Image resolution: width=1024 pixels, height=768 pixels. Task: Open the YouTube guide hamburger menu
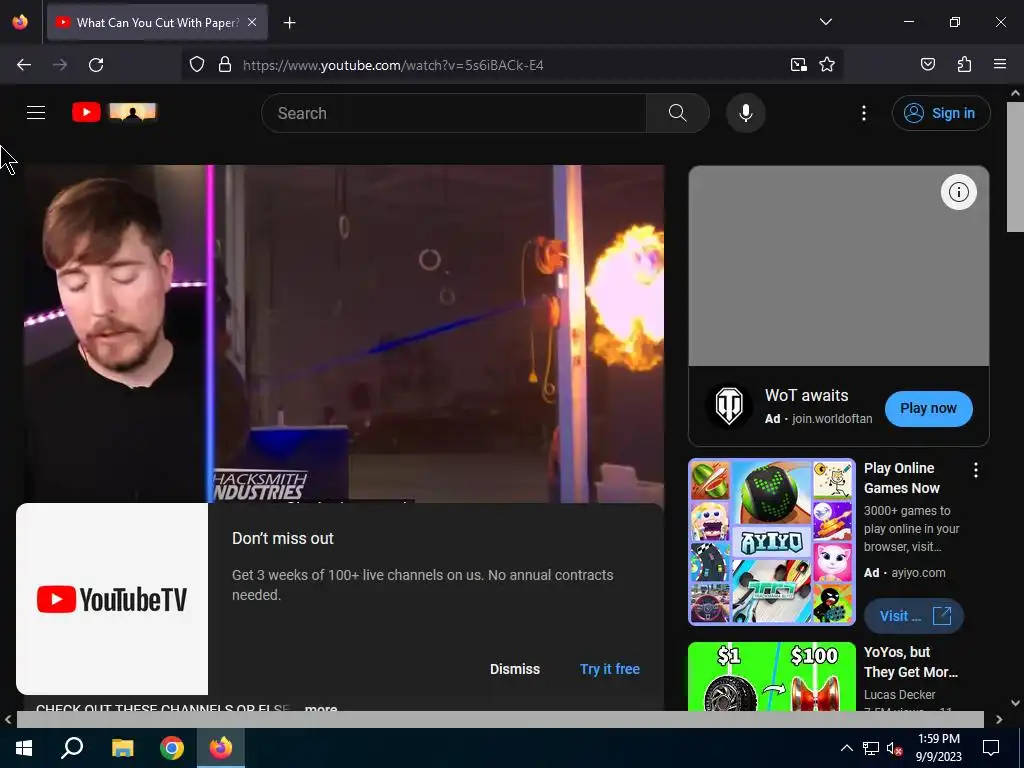tap(36, 113)
